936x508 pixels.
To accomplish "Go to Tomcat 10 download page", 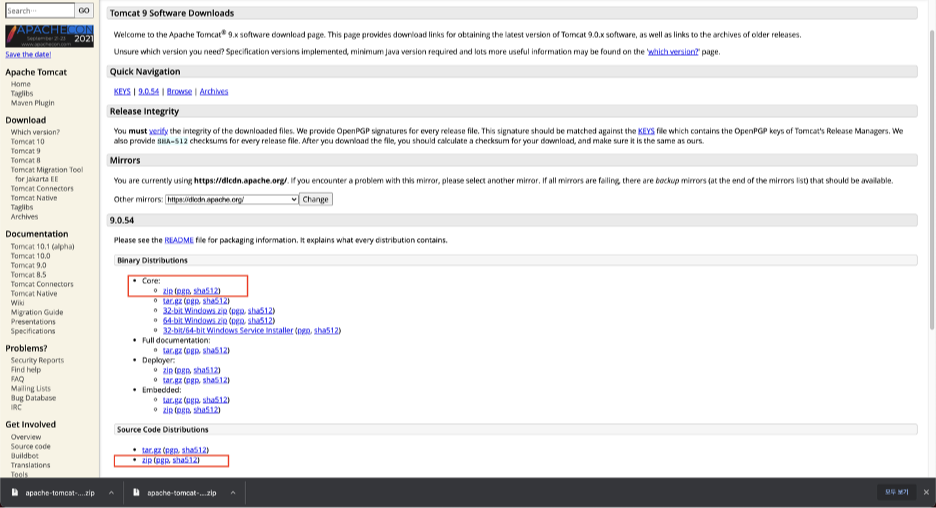I will [x=27, y=141].
